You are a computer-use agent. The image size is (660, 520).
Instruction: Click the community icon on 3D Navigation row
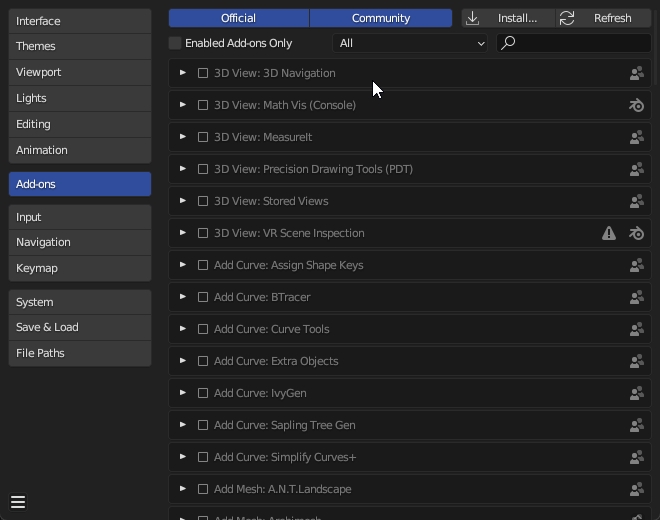pyautogui.click(x=636, y=73)
